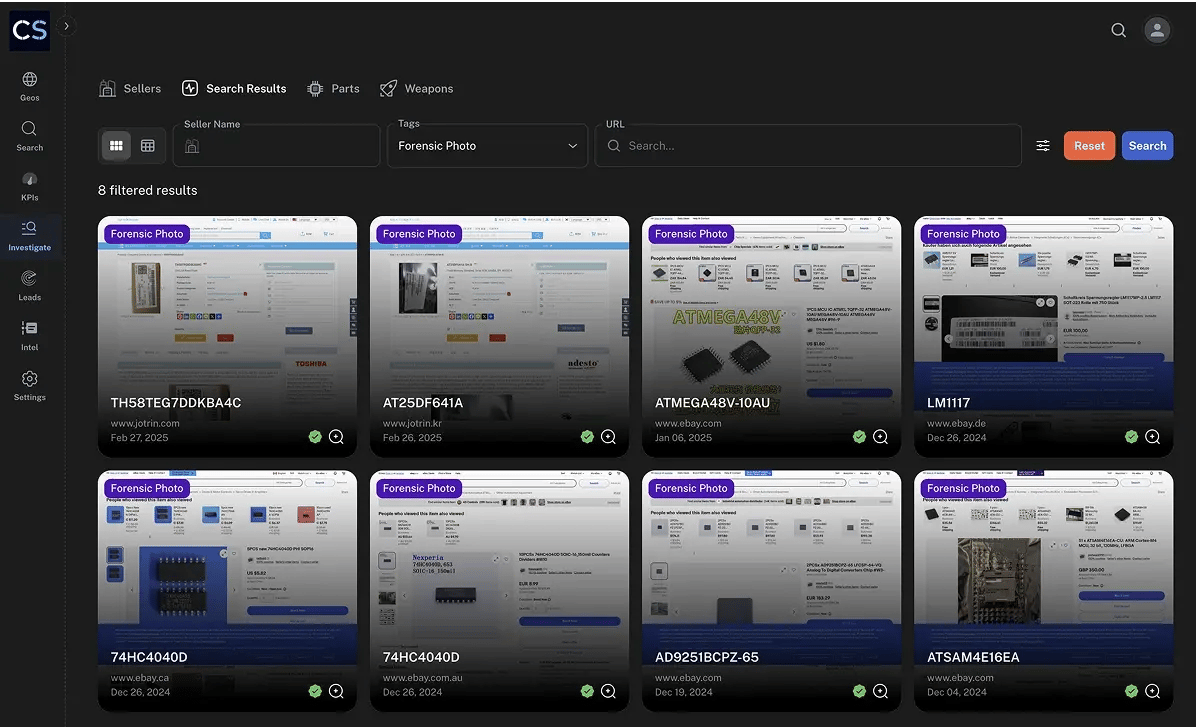
Task: Expand the sidebar with the chevron arrow
Action: pos(66,26)
